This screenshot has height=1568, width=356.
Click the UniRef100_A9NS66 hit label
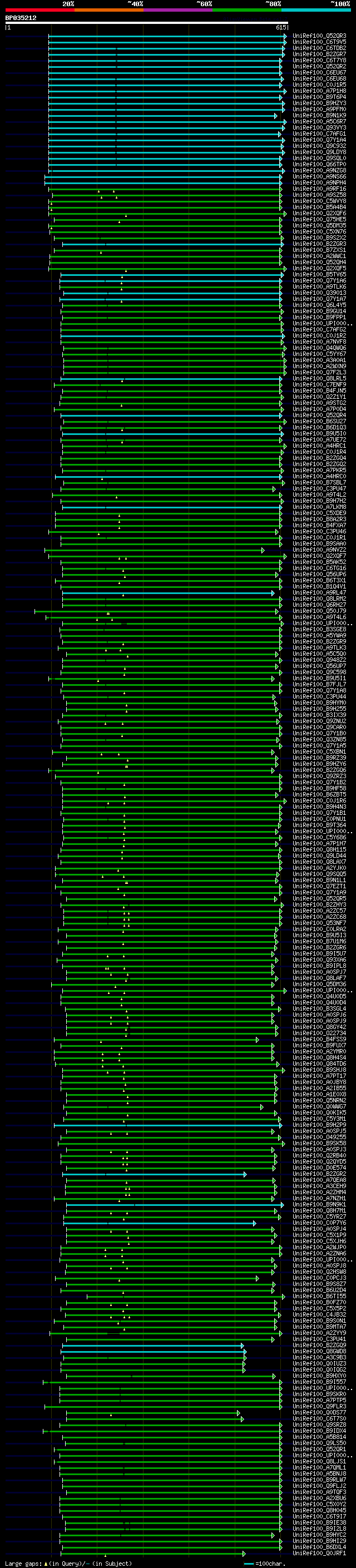tap(319, 176)
